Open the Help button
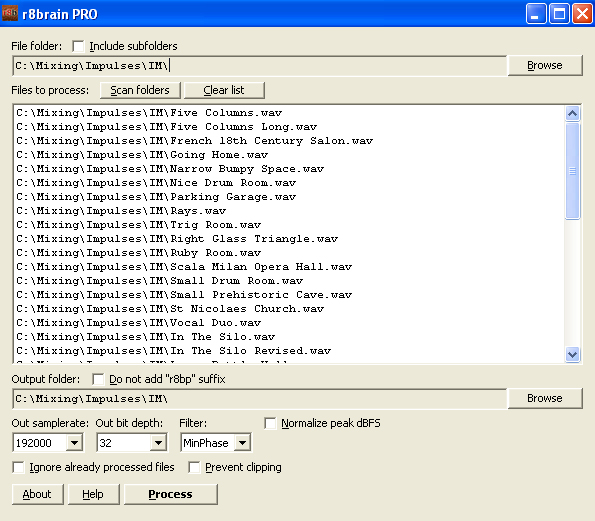Screen dimensions: 595x521 pos(93,494)
